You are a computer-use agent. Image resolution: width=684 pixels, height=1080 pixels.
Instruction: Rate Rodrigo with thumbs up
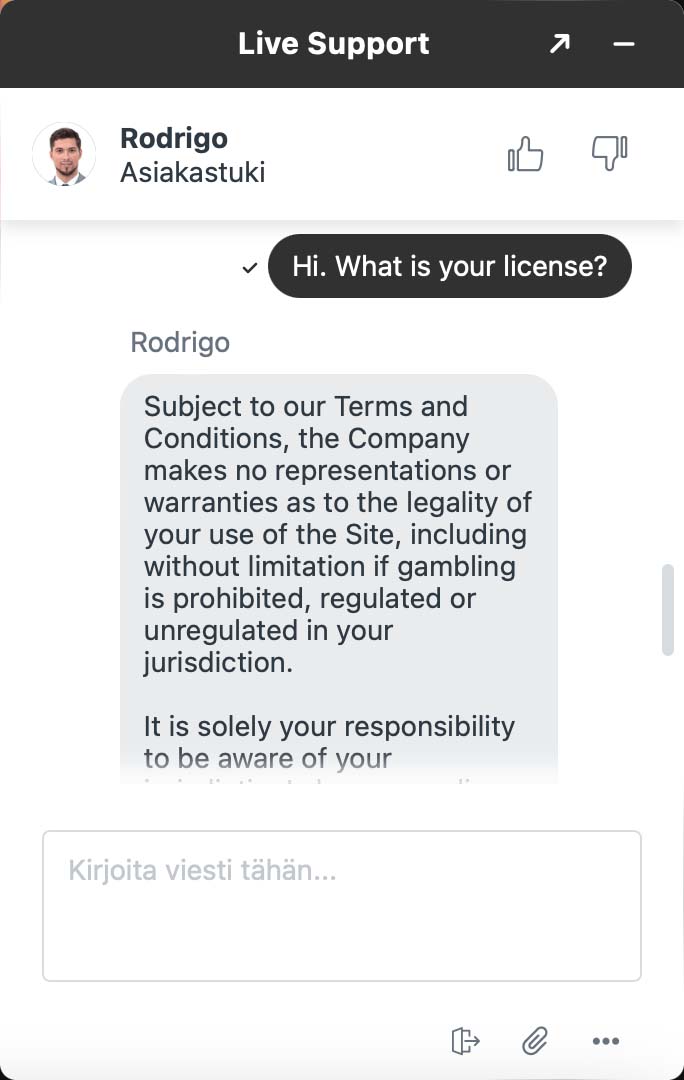[x=525, y=154]
